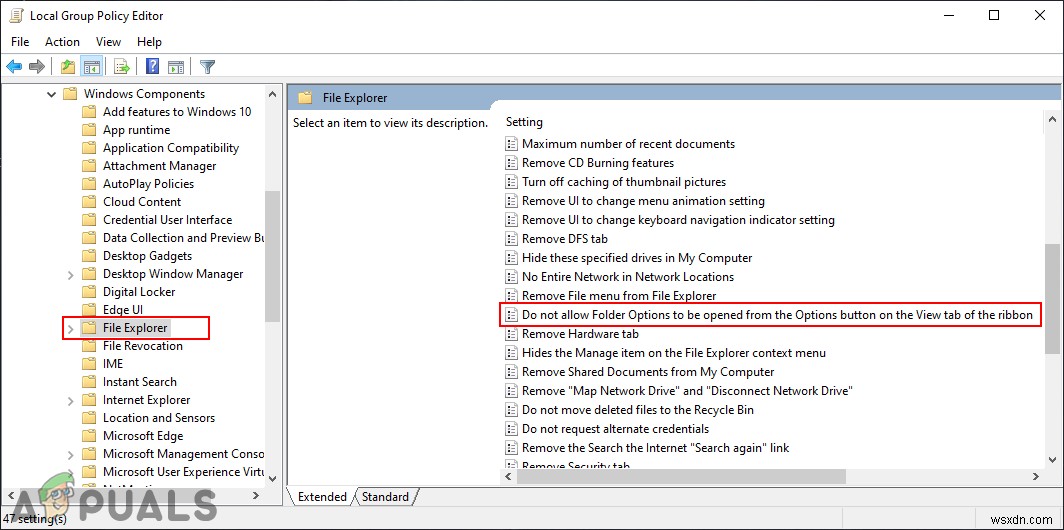The width and height of the screenshot is (1064, 530).
Task: Expand the Desktop Window Manager node
Action: point(71,274)
